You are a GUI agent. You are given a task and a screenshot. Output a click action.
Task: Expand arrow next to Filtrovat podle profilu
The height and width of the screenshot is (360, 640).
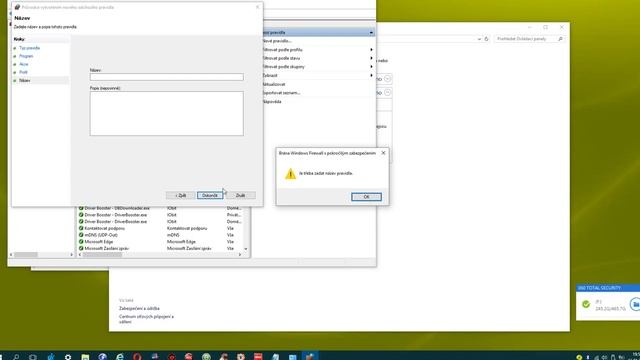371,49
